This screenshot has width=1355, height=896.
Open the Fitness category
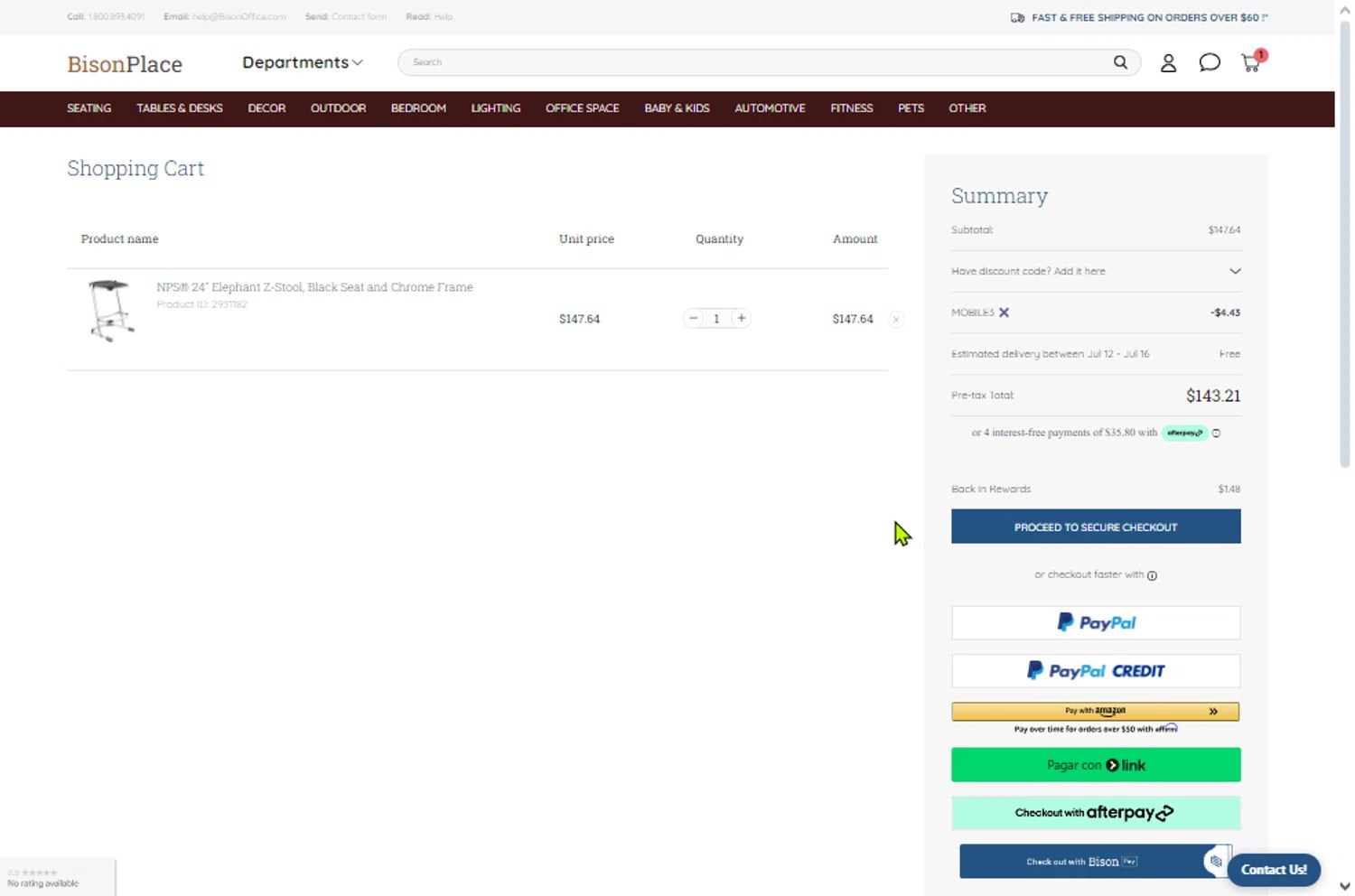(852, 108)
